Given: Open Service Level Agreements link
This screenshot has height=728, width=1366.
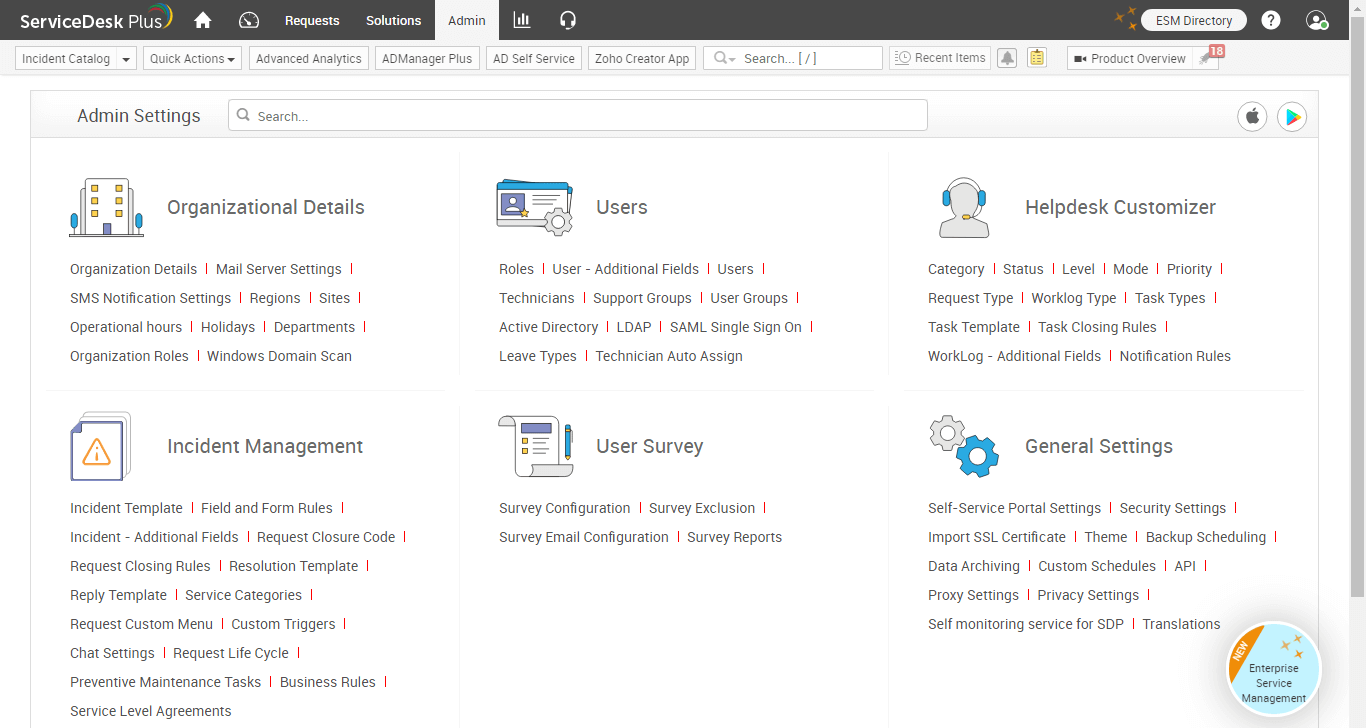Looking at the screenshot, I should [150, 711].
